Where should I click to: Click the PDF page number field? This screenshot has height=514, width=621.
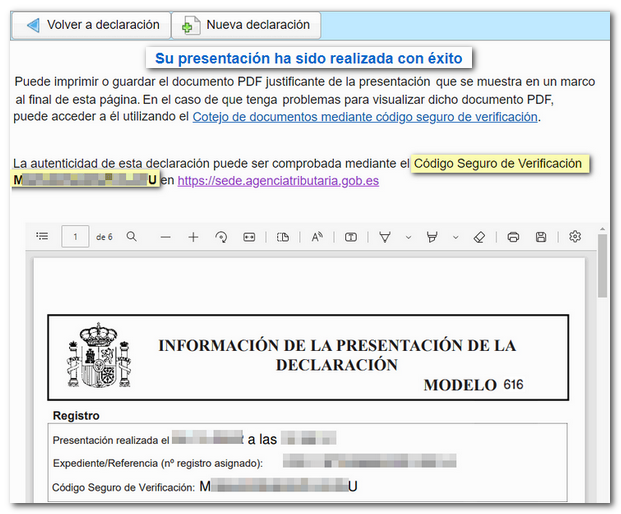(x=75, y=237)
